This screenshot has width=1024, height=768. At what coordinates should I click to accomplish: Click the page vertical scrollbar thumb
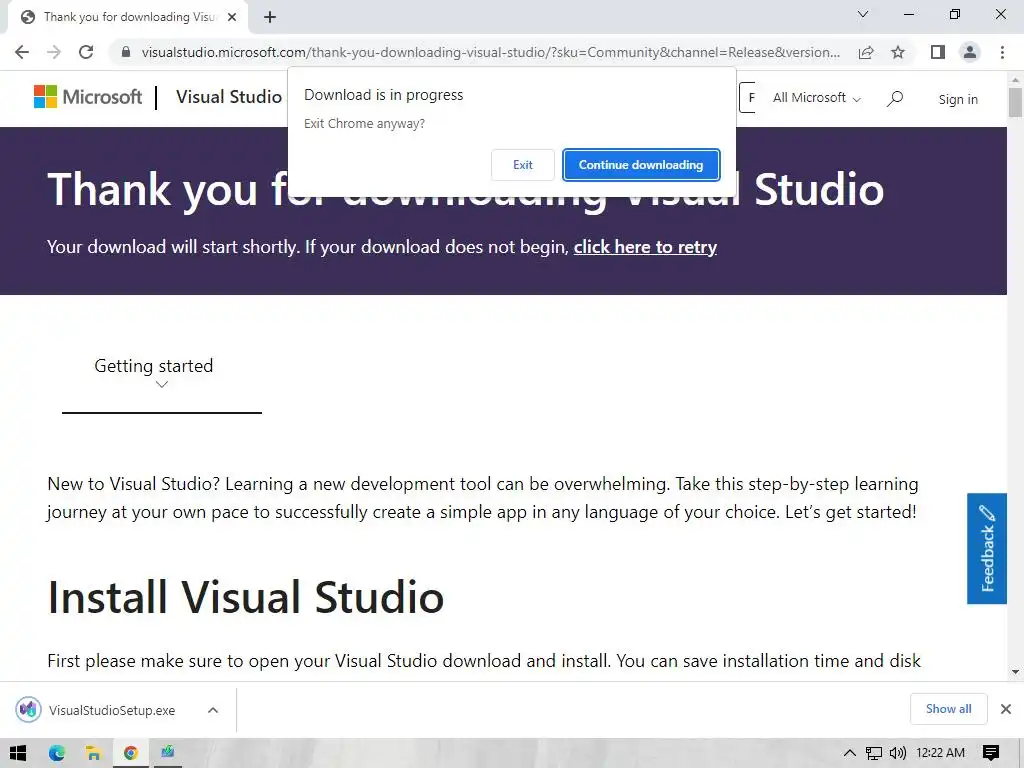(x=1015, y=103)
